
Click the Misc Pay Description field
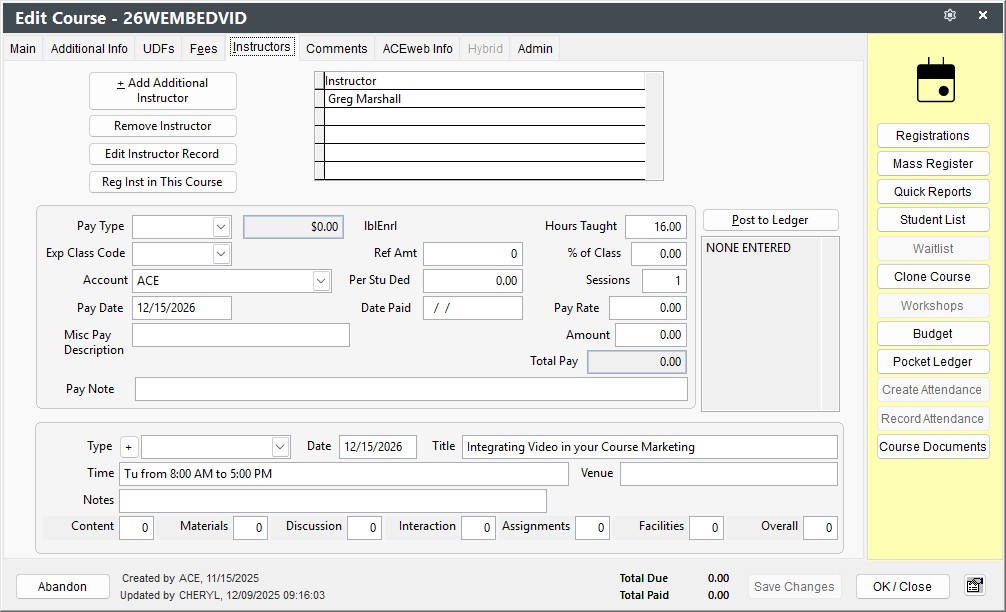pos(241,335)
